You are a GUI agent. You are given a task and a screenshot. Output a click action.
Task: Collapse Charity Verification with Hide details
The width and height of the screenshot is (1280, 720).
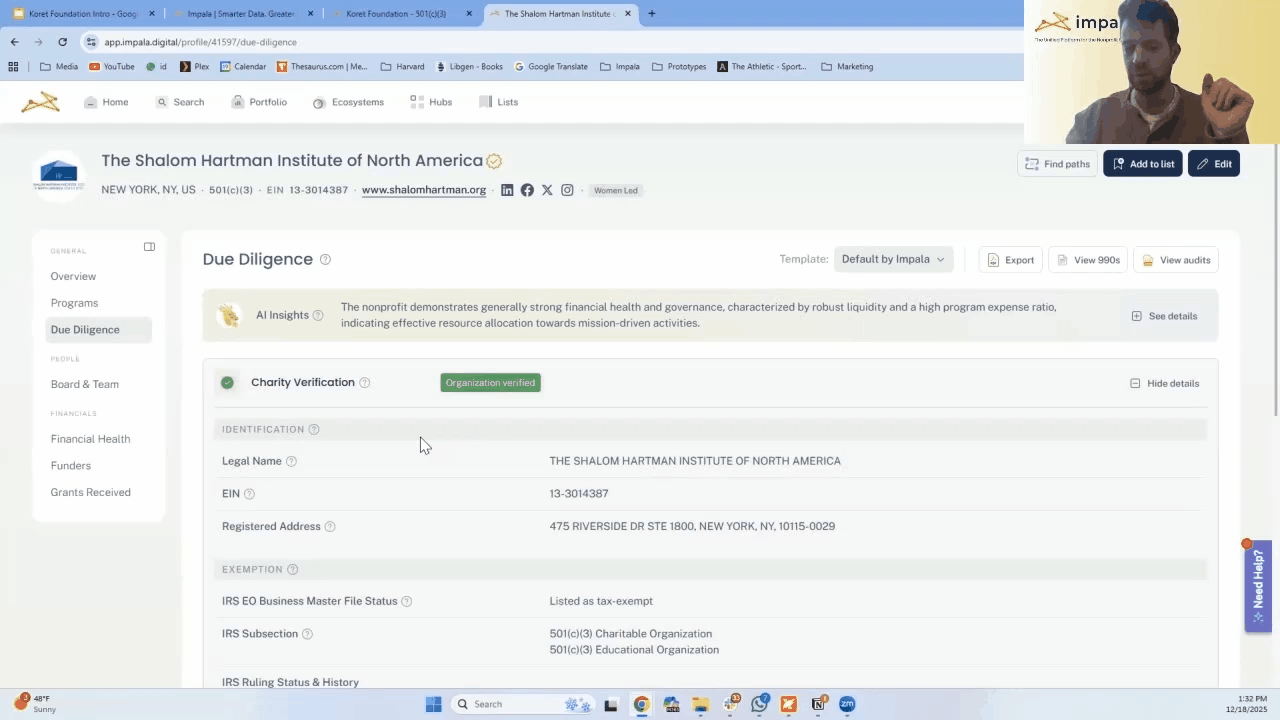click(x=1164, y=383)
